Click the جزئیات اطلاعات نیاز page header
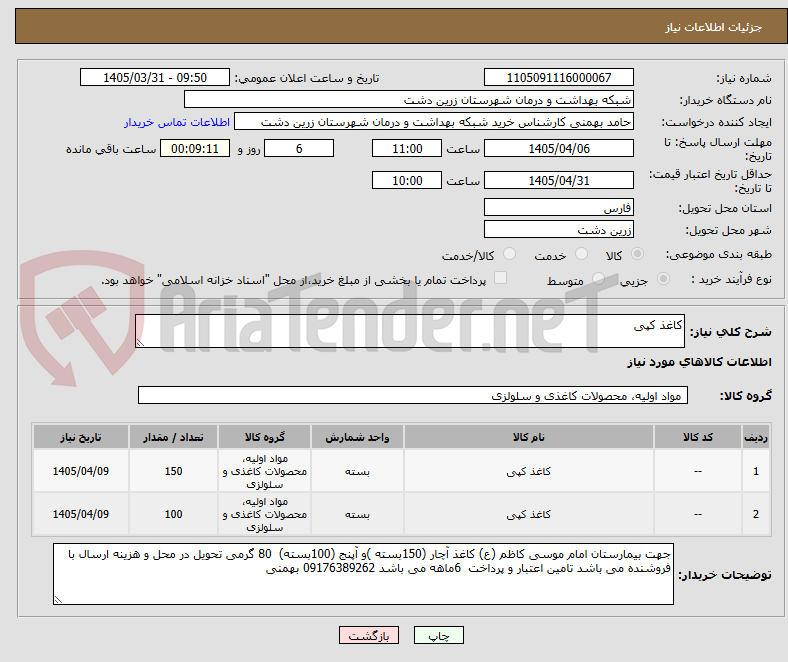Screen dimensions: 788x662 pos(714,27)
